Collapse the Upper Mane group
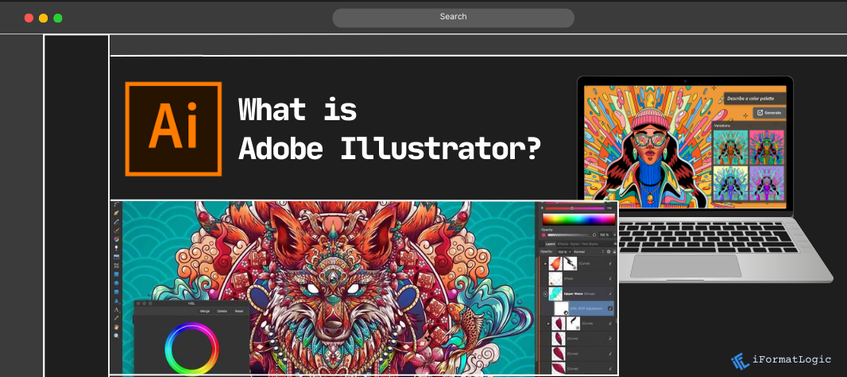This screenshot has height=377, width=847. [546, 294]
